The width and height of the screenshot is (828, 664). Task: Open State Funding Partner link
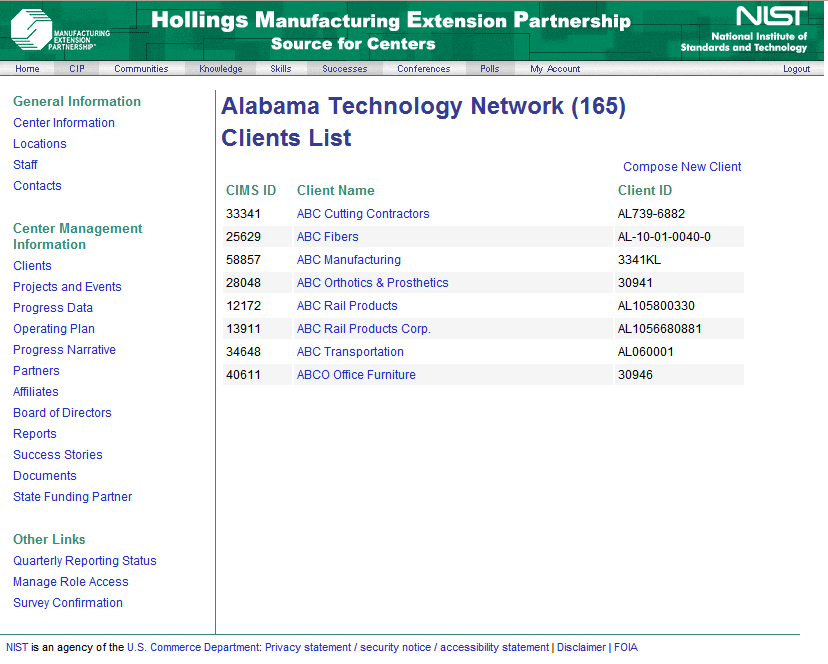[x=72, y=497]
